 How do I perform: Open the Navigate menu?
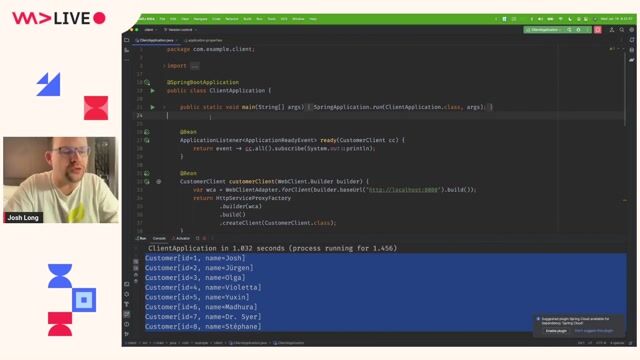200,19
